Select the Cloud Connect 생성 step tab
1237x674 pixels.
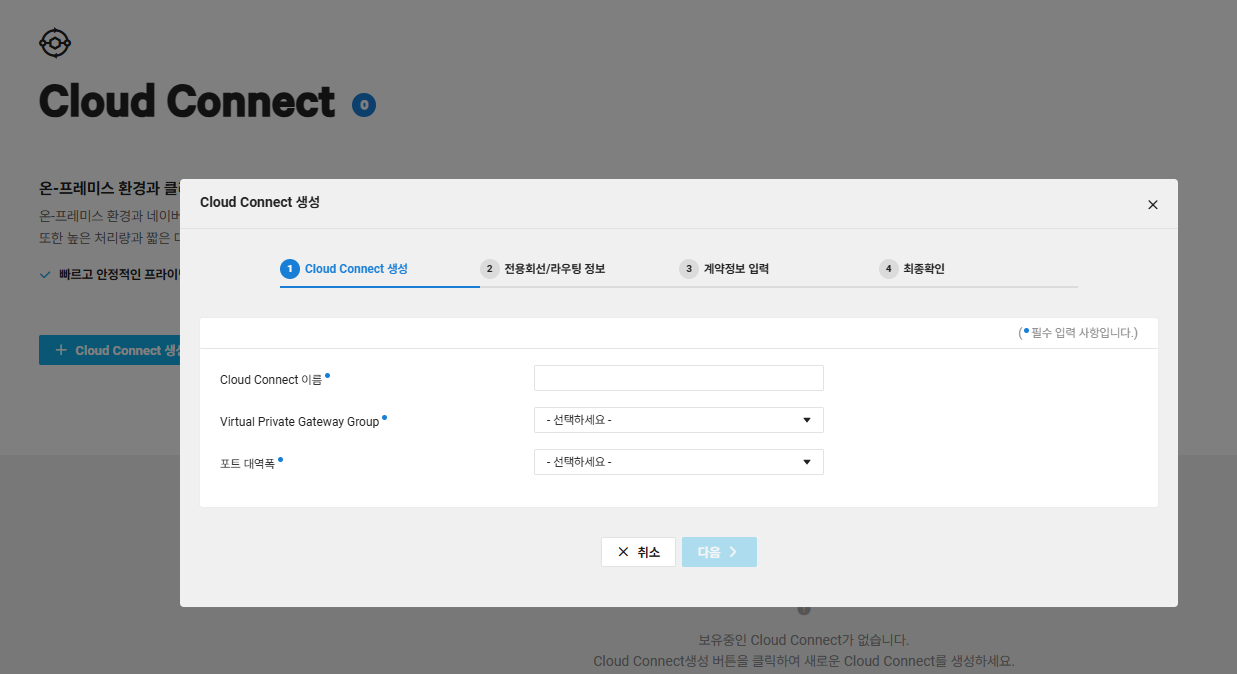[x=345, y=269]
